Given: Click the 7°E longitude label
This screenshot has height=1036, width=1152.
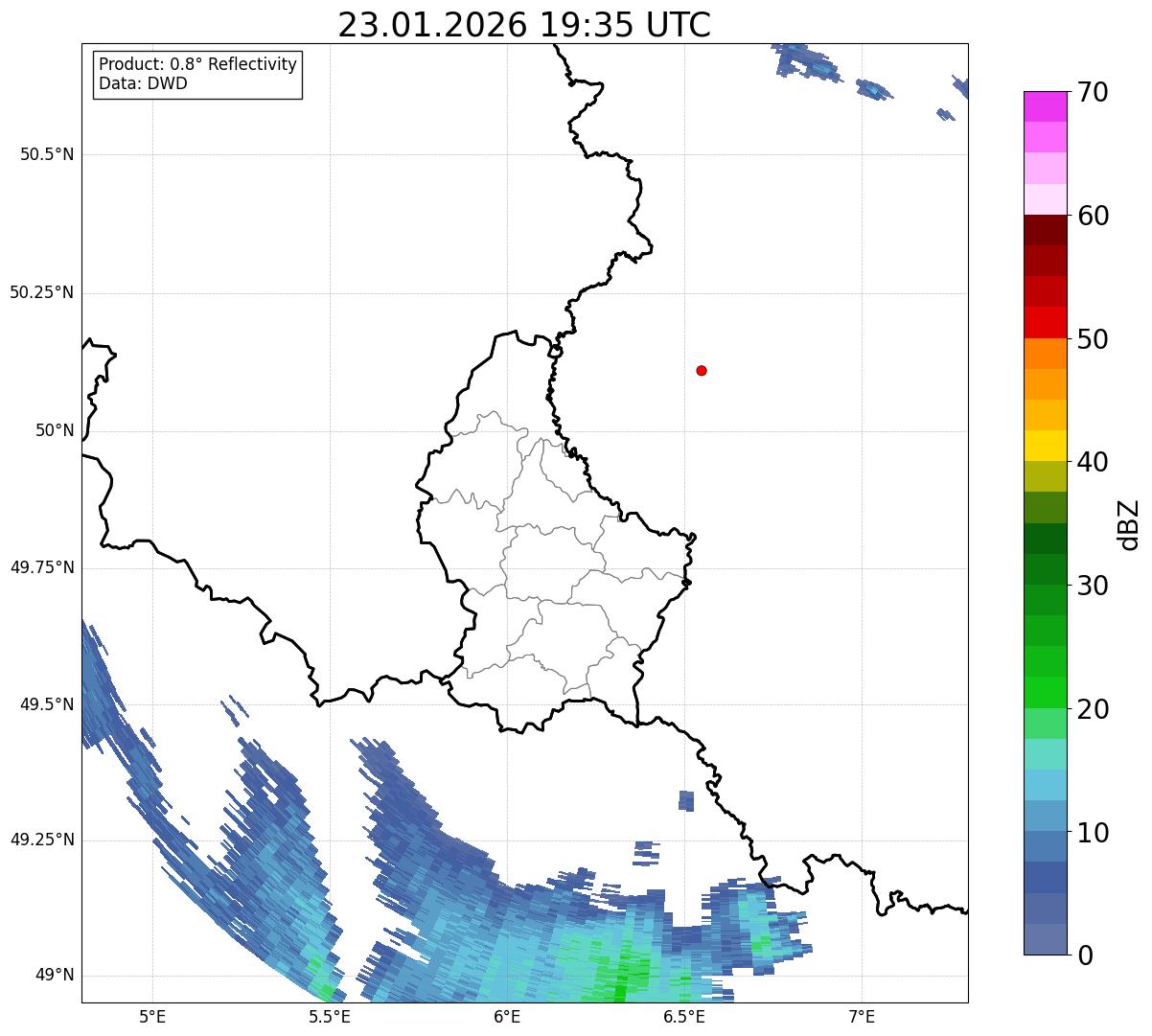Looking at the screenshot, I should (x=862, y=1016).
